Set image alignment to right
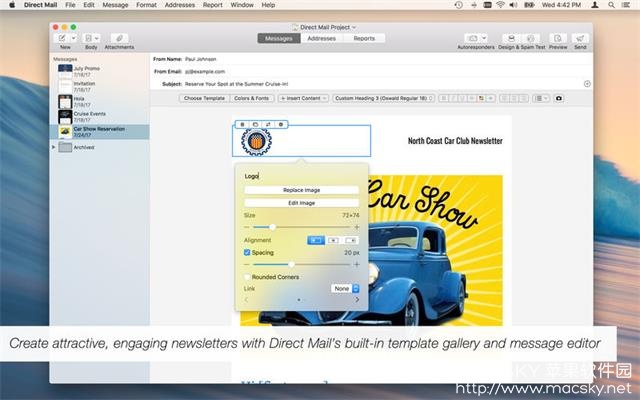Screen dimensions: 640x400 pos(351,240)
